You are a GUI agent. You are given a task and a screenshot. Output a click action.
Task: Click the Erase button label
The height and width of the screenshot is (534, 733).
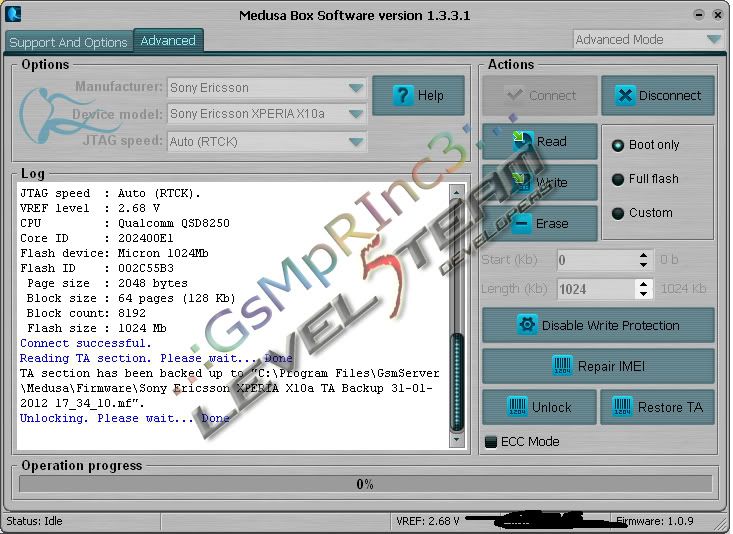(x=552, y=224)
